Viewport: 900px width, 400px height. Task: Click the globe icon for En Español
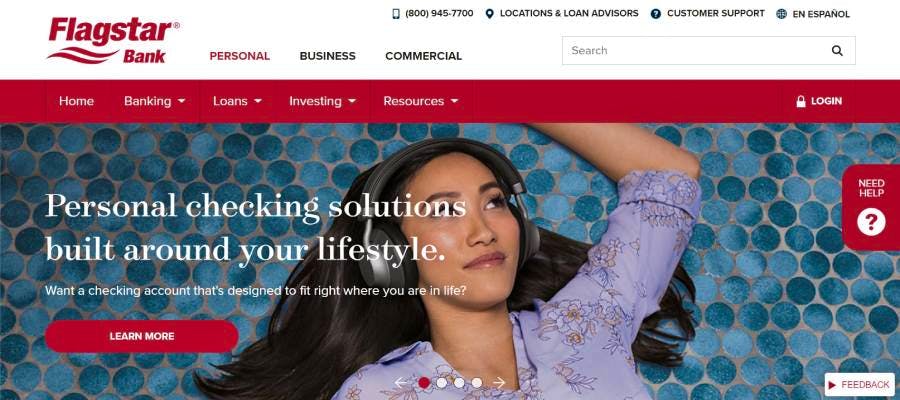[781, 14]
